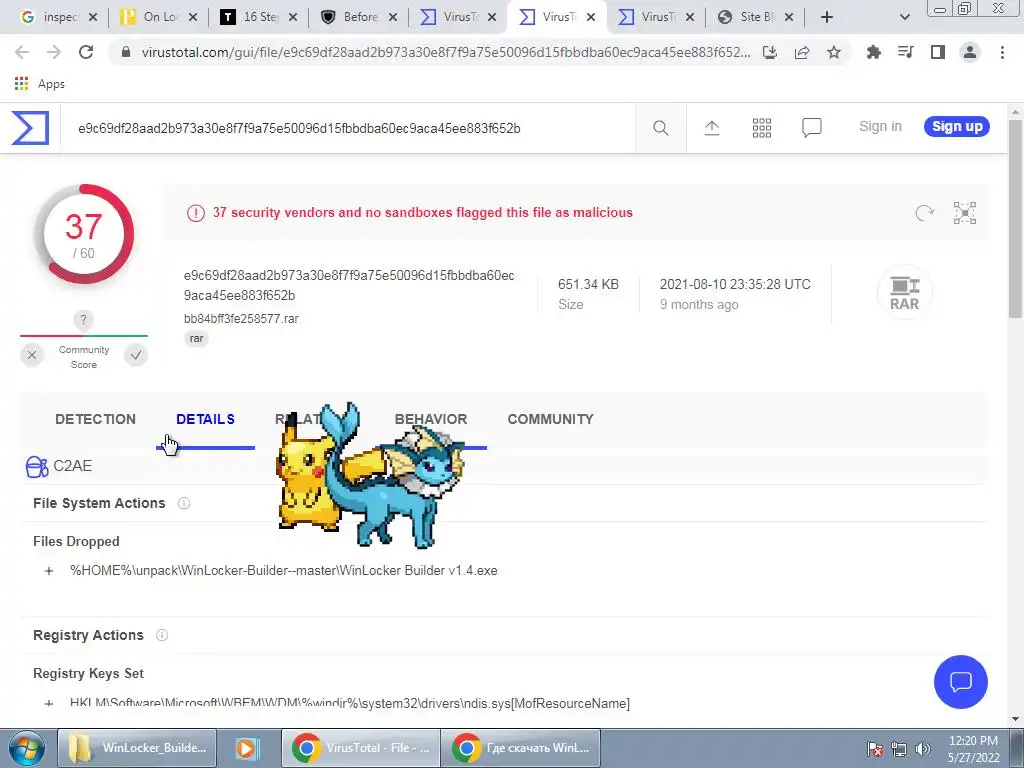Click the VirusTotal logo

click(x=30, y=127)
